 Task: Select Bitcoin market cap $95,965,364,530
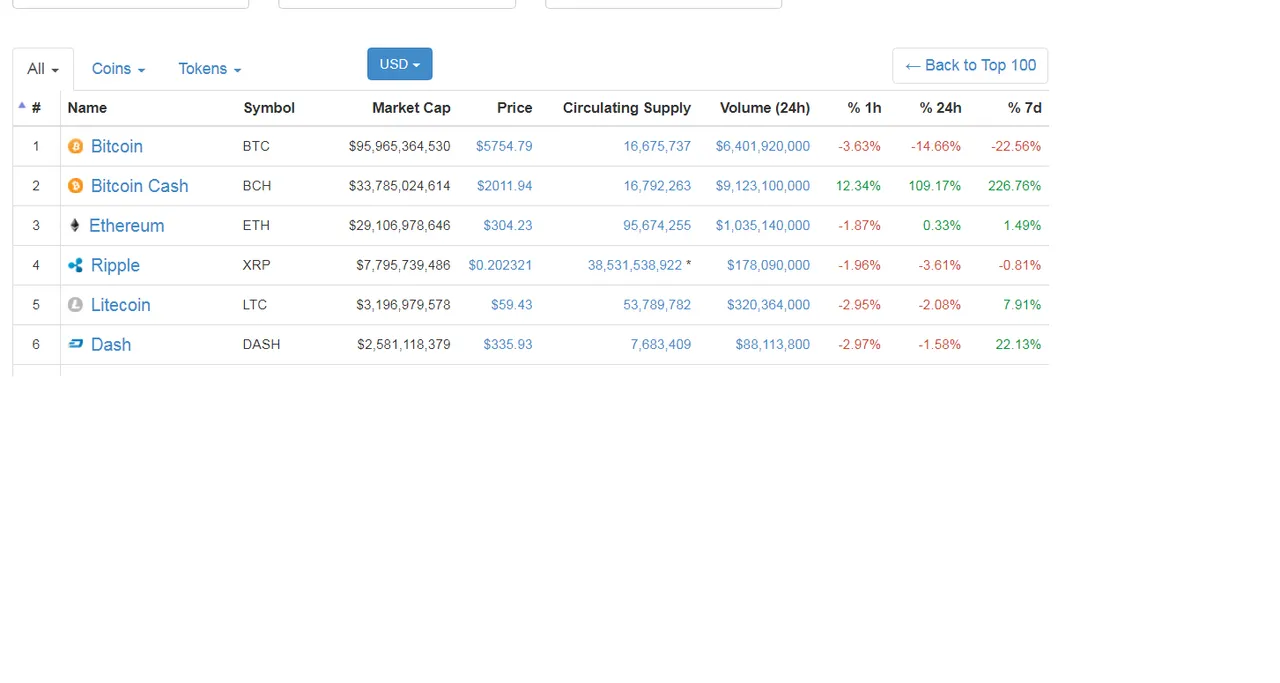pos(400,146)
